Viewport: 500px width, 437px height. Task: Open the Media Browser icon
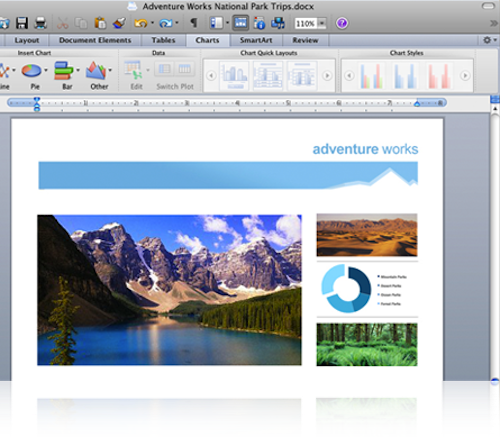click(x=278, y=23)
